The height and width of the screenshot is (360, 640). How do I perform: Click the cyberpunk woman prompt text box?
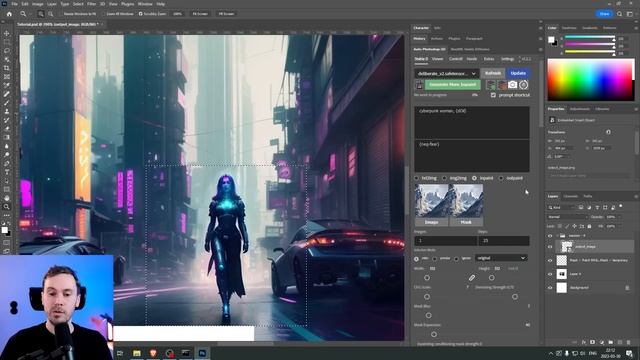click(472, 122)
